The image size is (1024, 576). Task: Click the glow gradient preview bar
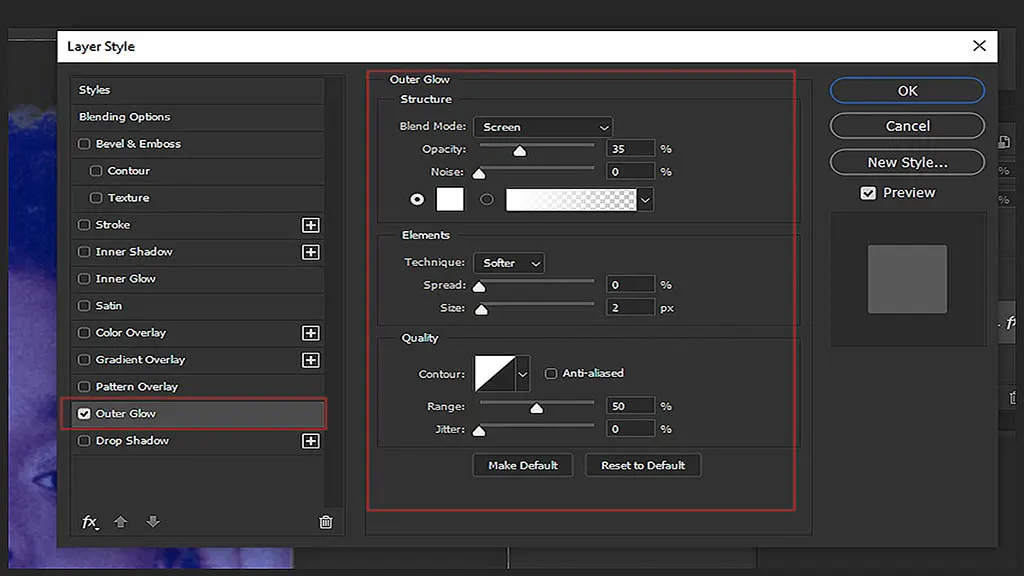click(571, 200)
